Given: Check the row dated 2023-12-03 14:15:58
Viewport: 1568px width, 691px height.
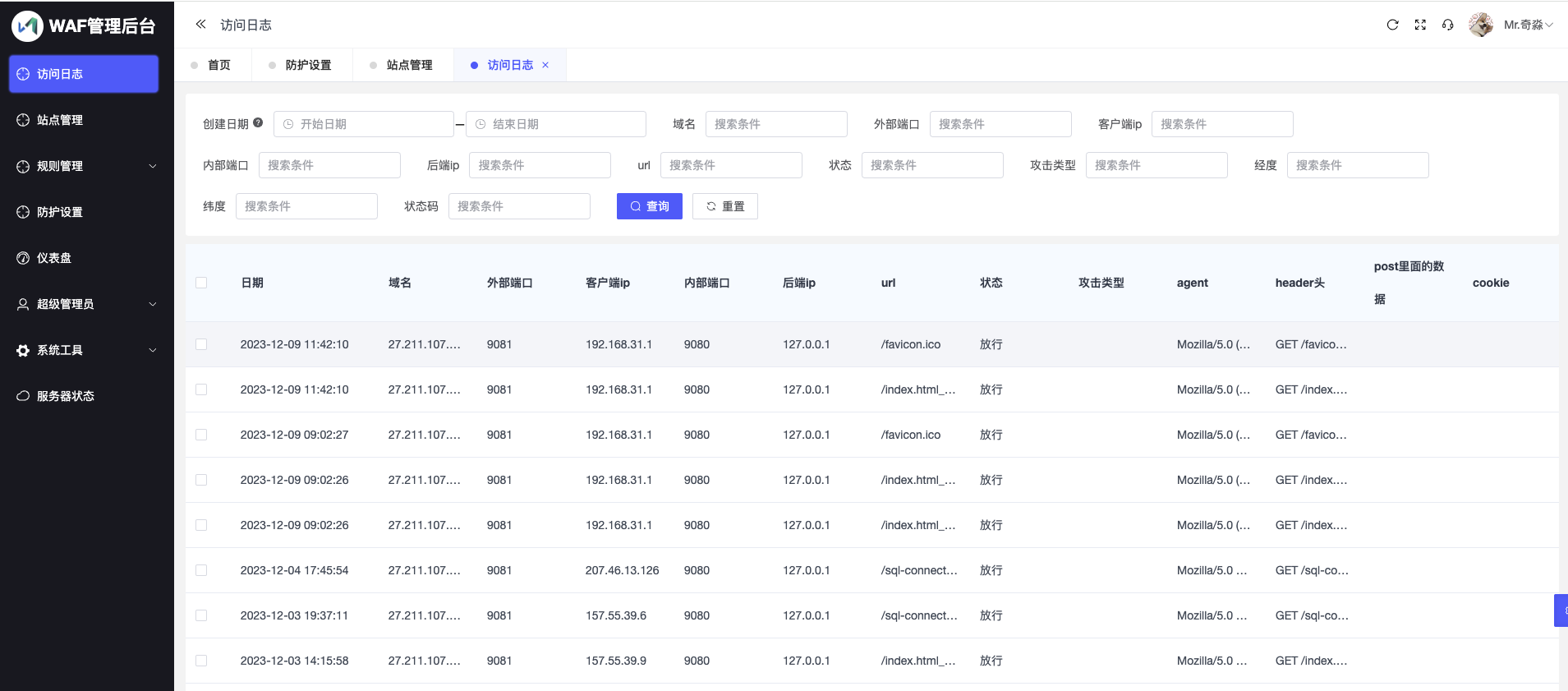Looking at the screenshot, I should 201,661.
